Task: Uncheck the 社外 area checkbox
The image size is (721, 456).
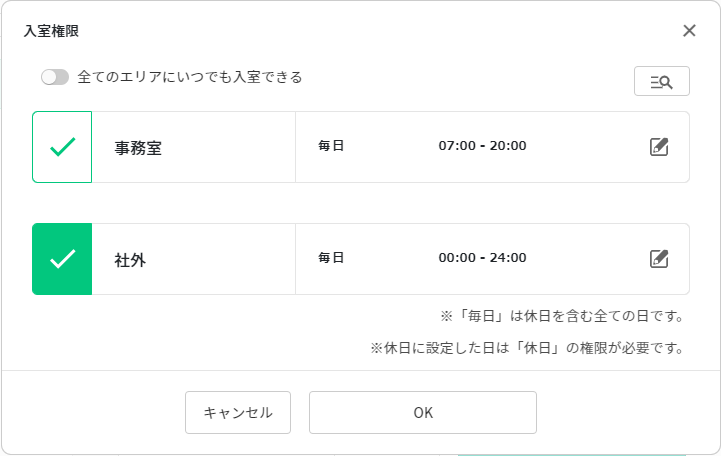Action: [62, 259]
